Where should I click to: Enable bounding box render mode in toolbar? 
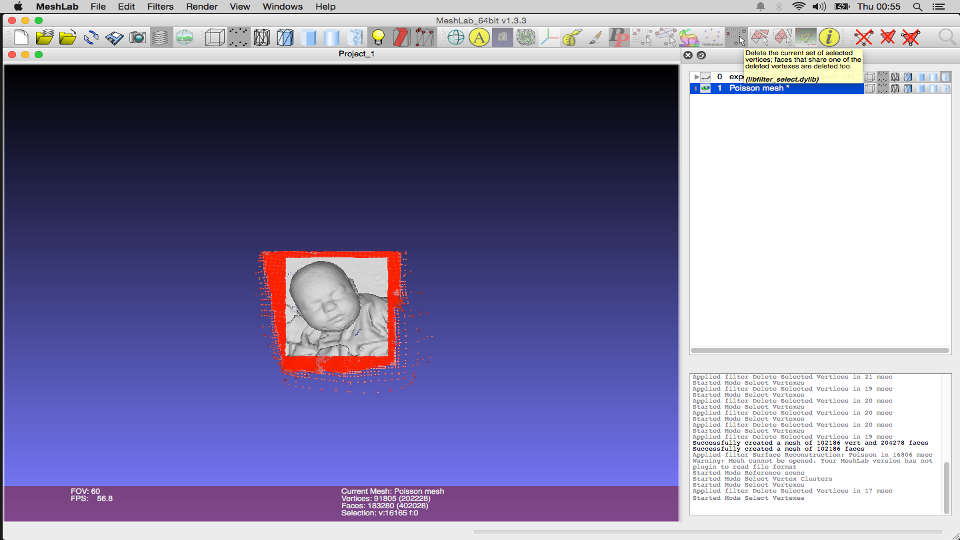point(214,37)
